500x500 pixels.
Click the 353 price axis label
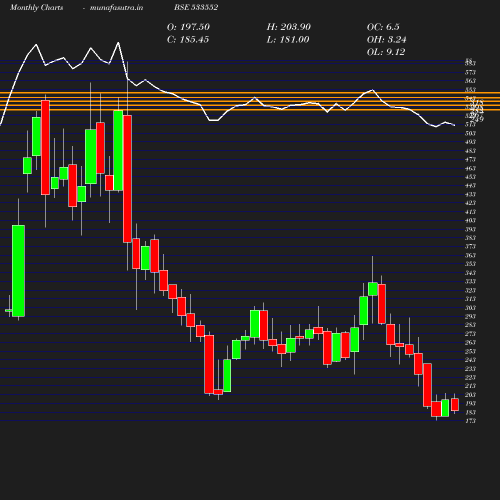pos(470,264)
